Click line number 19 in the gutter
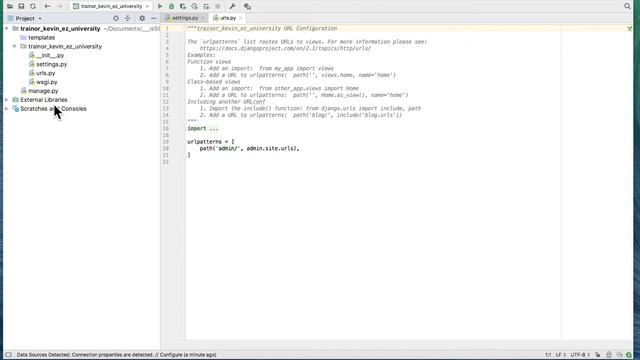Screen dimensions: 640x360 point(166,142)
